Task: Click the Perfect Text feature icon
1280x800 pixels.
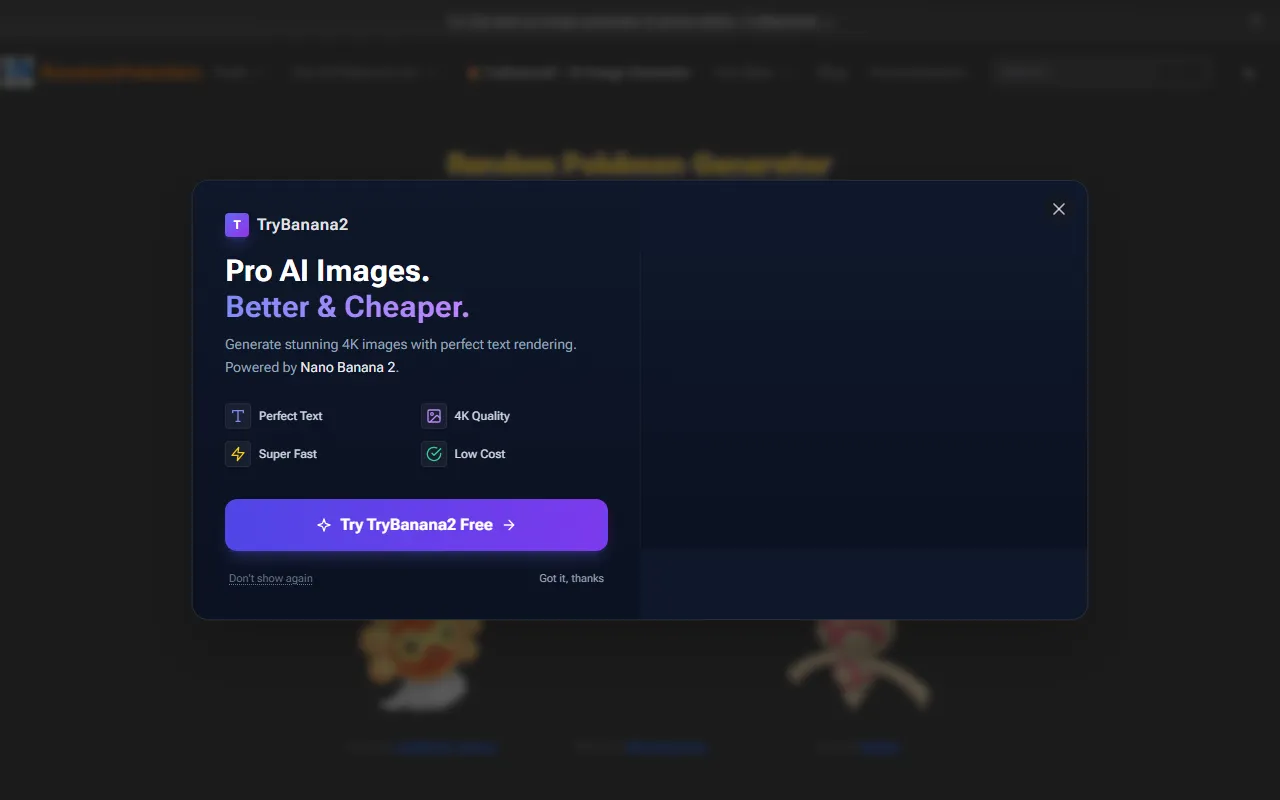Action: (238, 416)
